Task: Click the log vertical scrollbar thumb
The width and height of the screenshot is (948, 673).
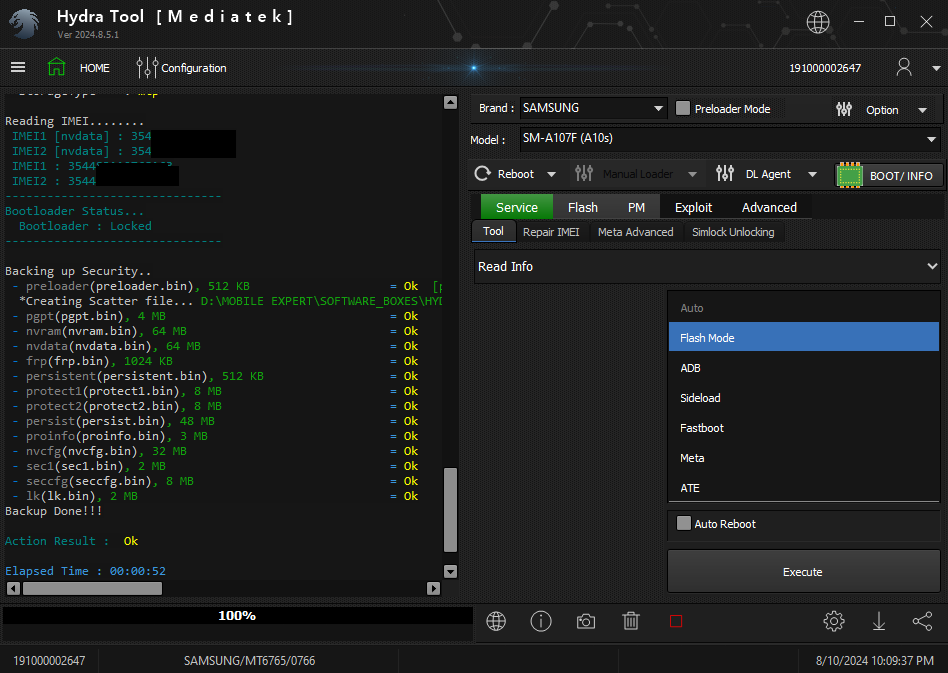Action: [450, 510]
